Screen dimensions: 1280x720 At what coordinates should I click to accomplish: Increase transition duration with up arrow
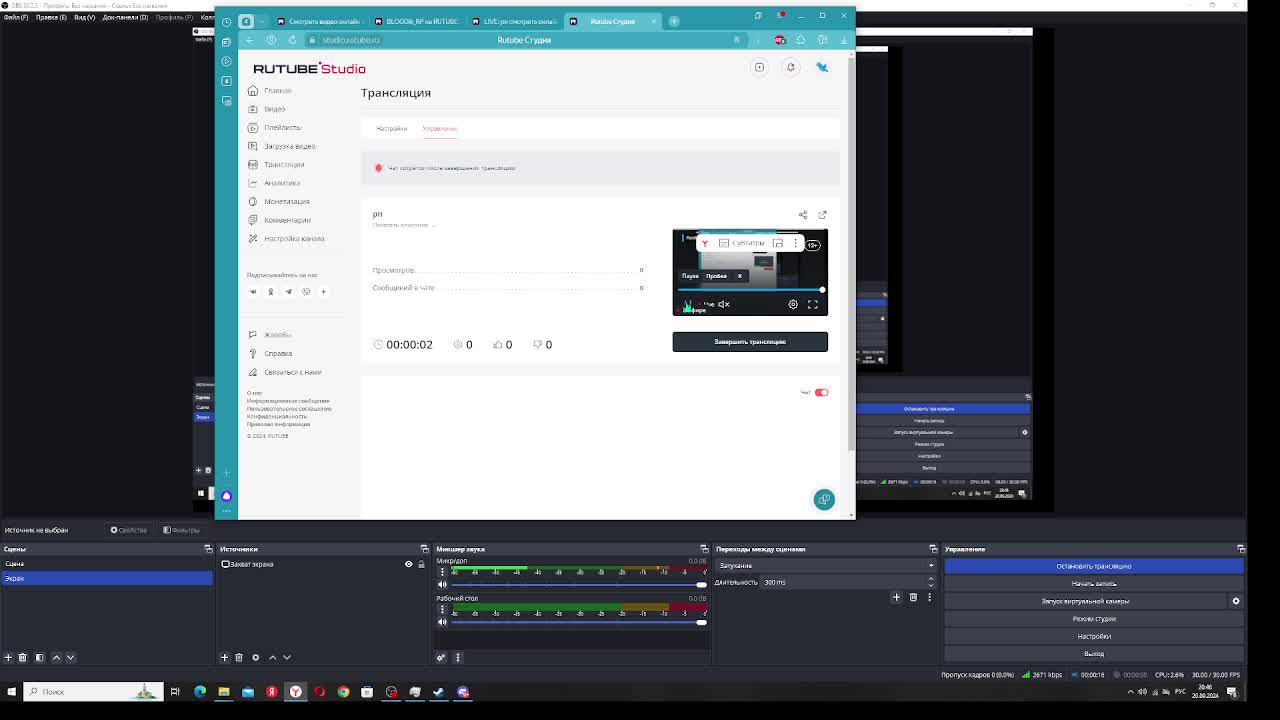point(931,579)
